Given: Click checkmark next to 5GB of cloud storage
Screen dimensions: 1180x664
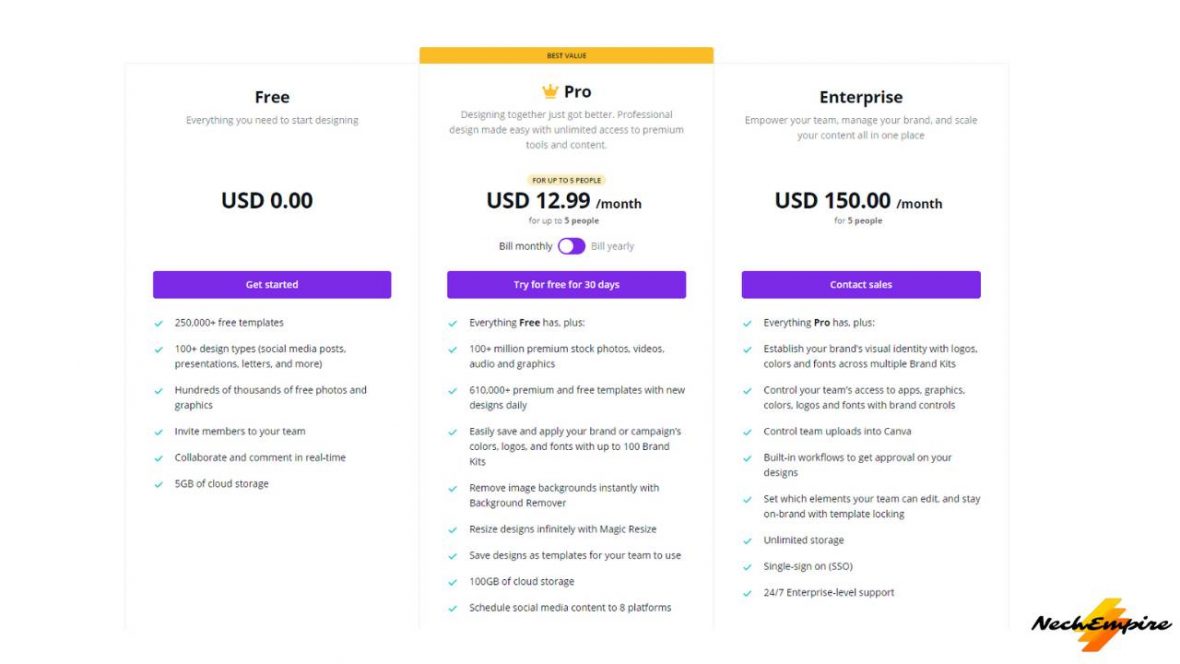Looking at the screenshot, I should pyautogui.click(x=159, y=484).
